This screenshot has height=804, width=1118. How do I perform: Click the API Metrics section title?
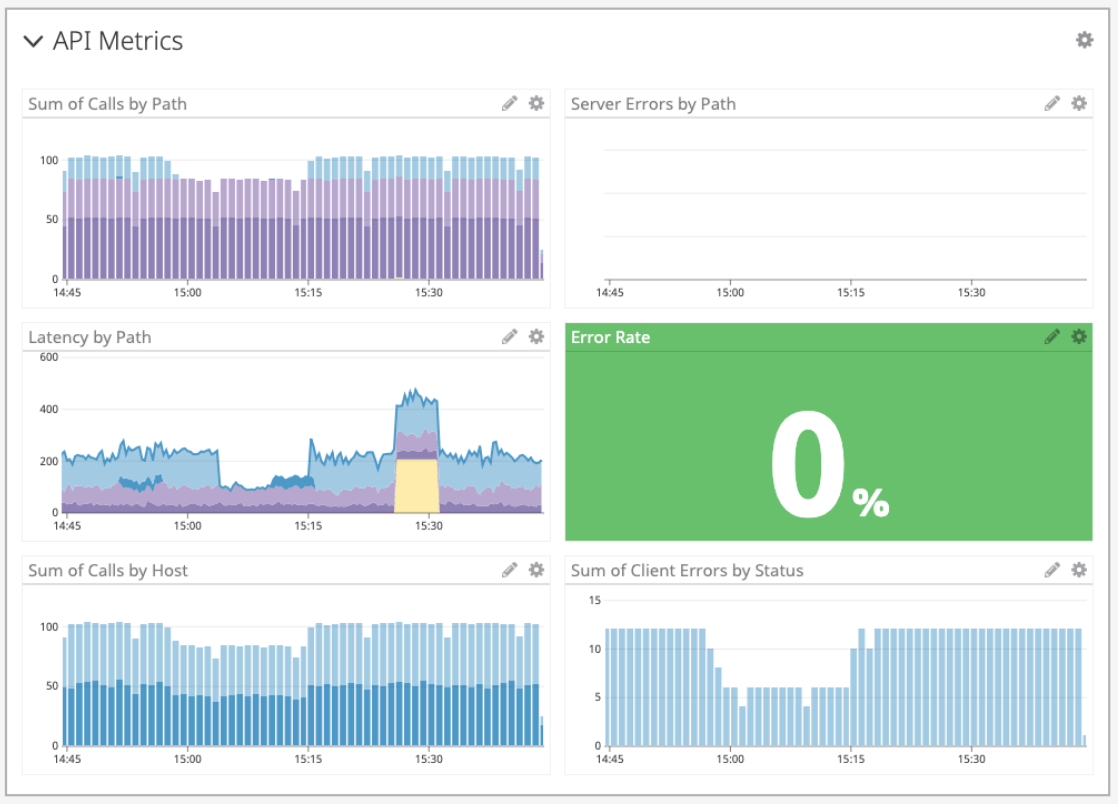[x=118, y=41]
